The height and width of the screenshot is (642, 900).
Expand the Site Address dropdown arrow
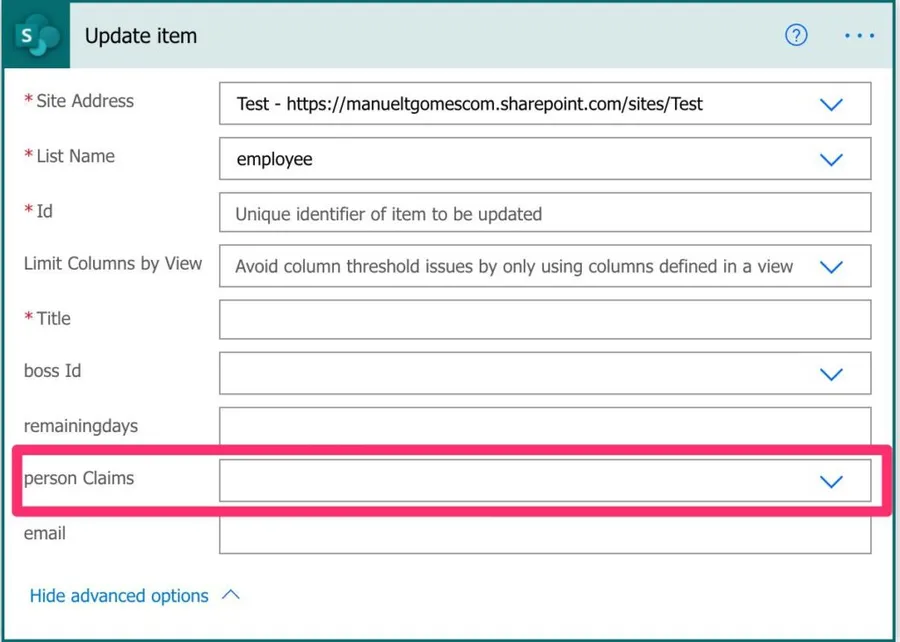pos(831,104)
